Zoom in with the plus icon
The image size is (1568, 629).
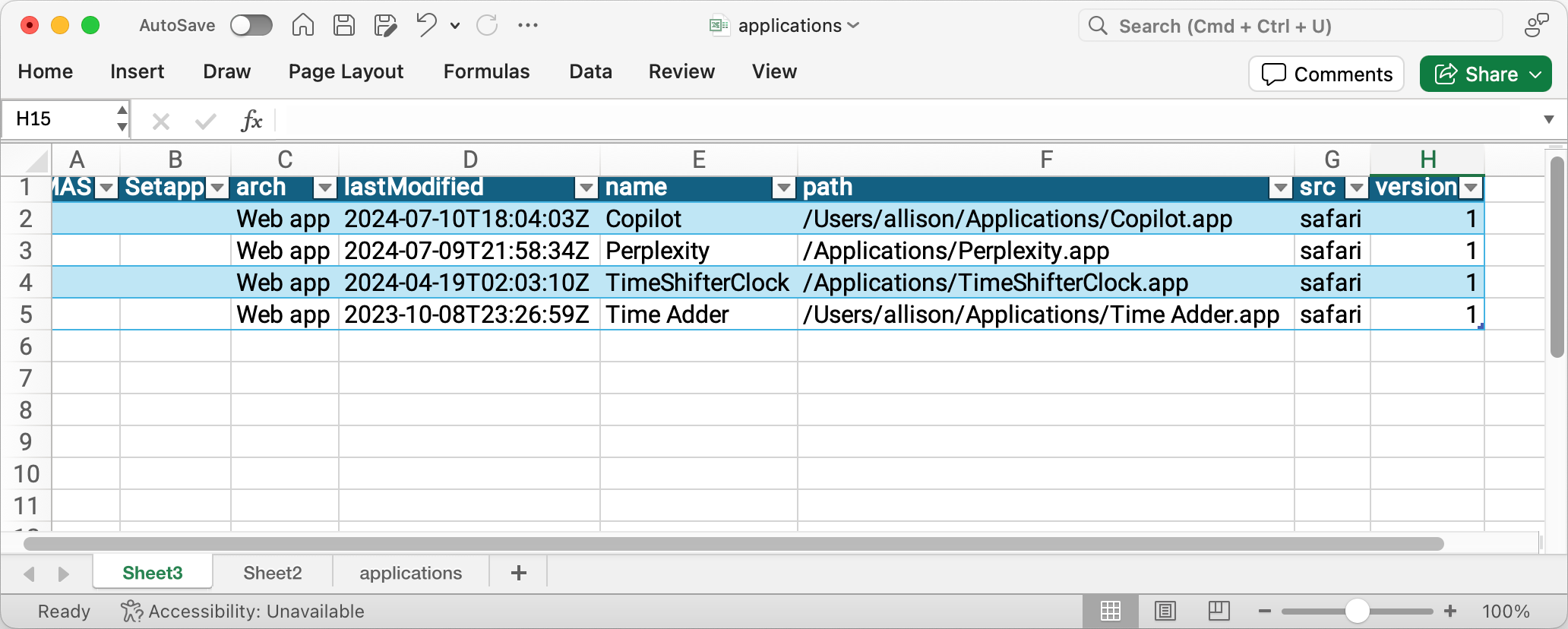pyautogui.click(x=1450, y=611)
